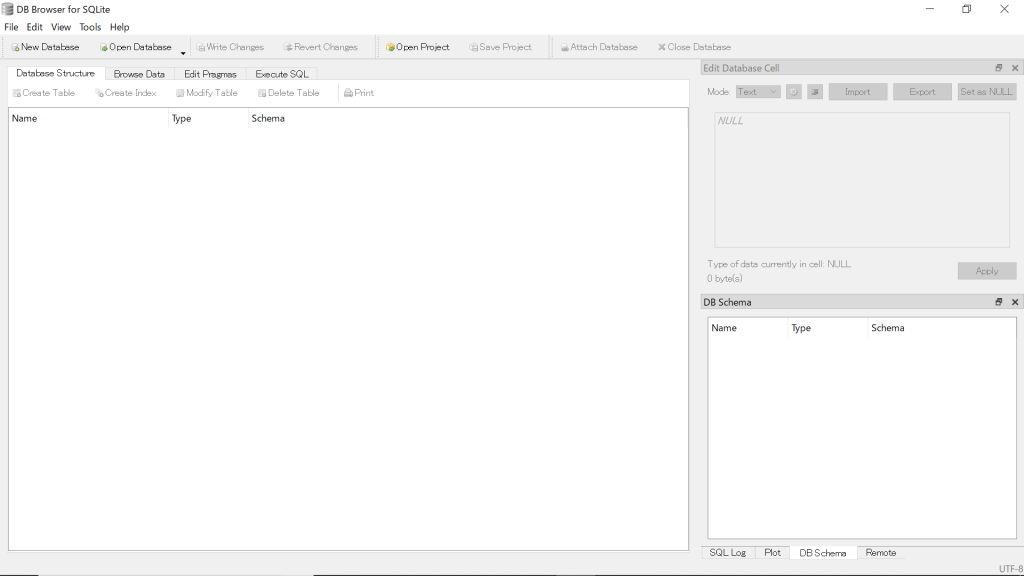Click the Attach Database toolbar button
This screenshot has height=576, width=1024.
(x=598, y=47)
